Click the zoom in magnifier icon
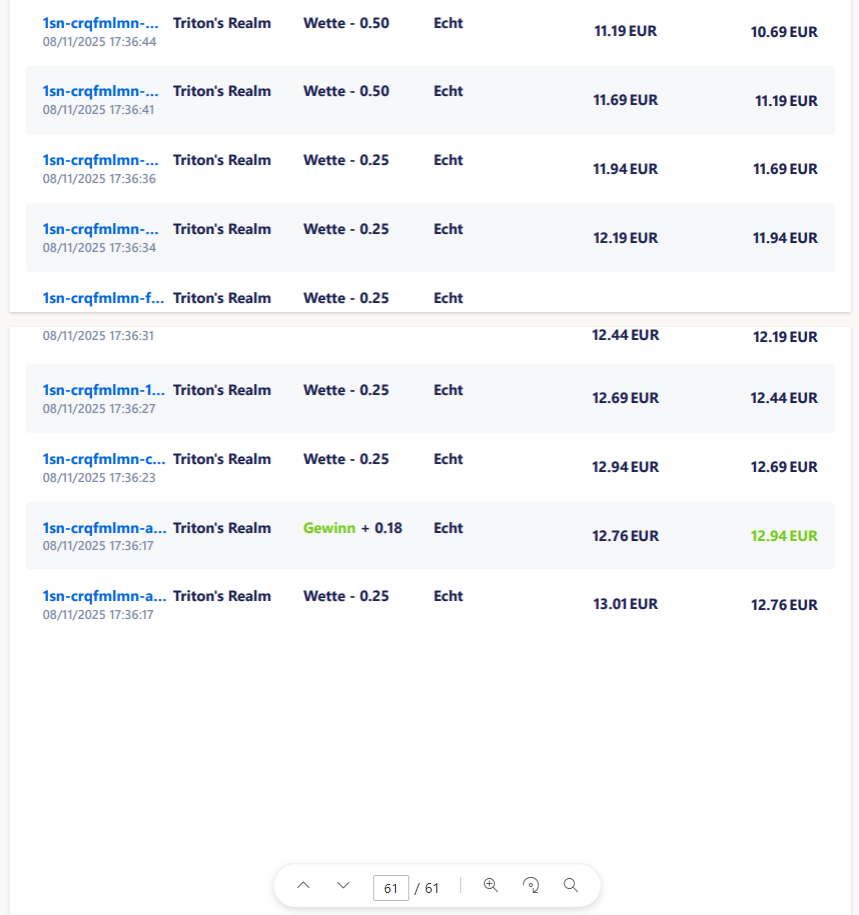This screenshot has width=859, height=915. coord(490,886)
